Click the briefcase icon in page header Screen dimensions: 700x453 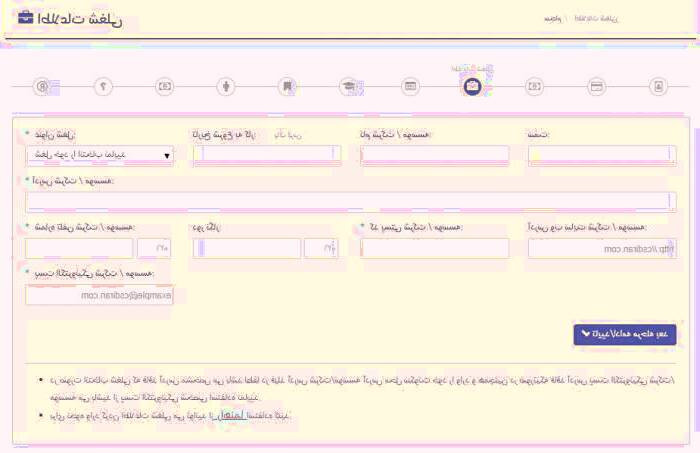[26, 19]
